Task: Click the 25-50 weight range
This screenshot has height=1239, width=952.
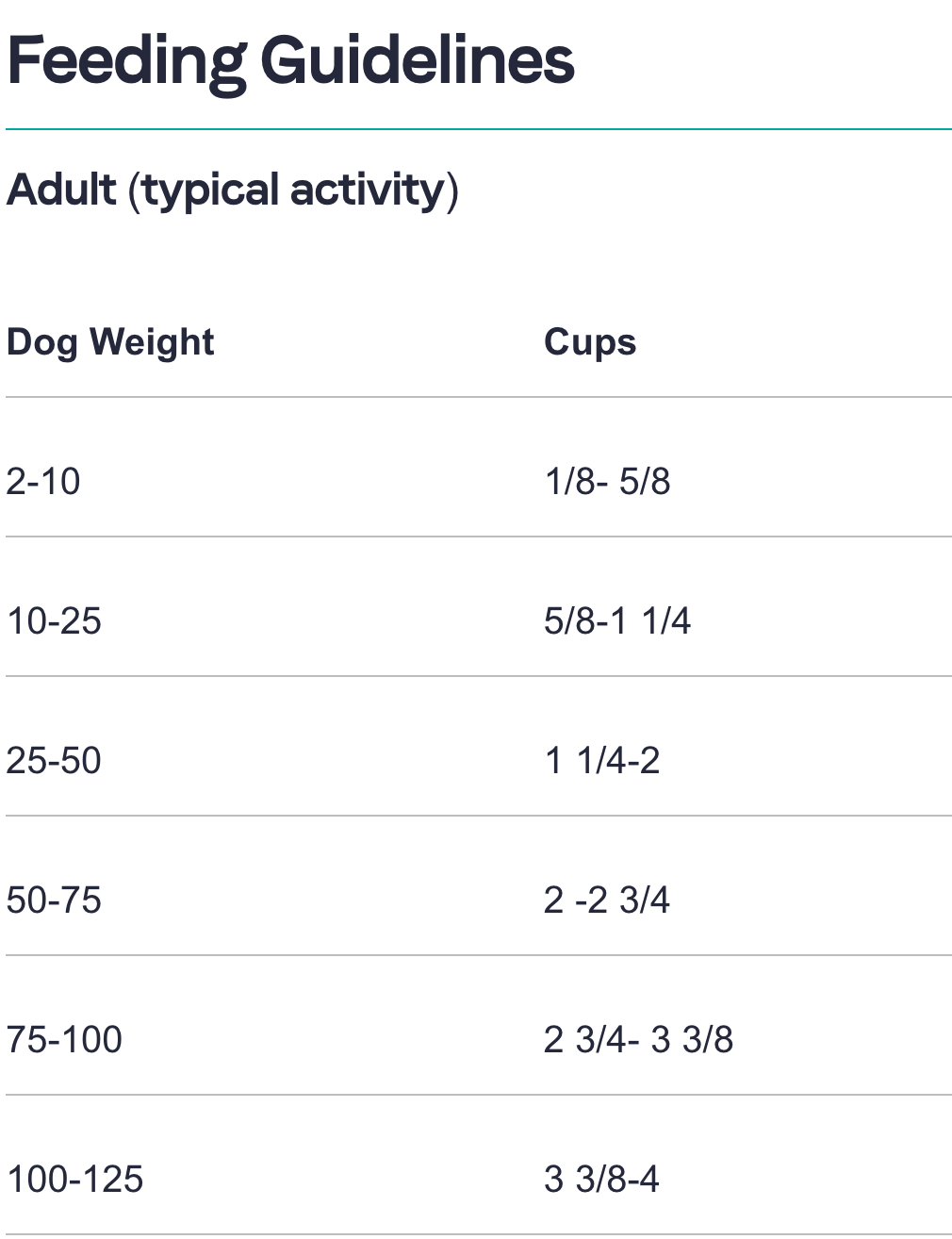Action: (x=54, y=761)
